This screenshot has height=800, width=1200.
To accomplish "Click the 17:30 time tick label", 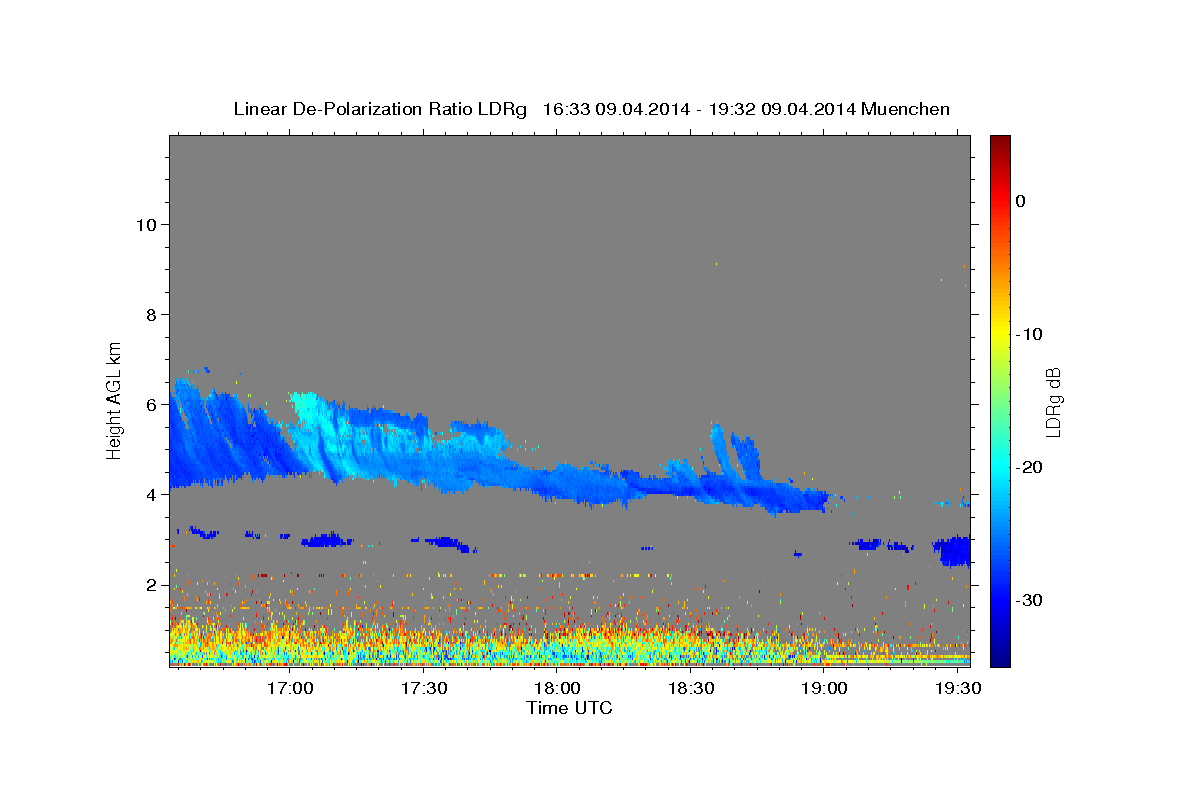I will coord(423,689).
